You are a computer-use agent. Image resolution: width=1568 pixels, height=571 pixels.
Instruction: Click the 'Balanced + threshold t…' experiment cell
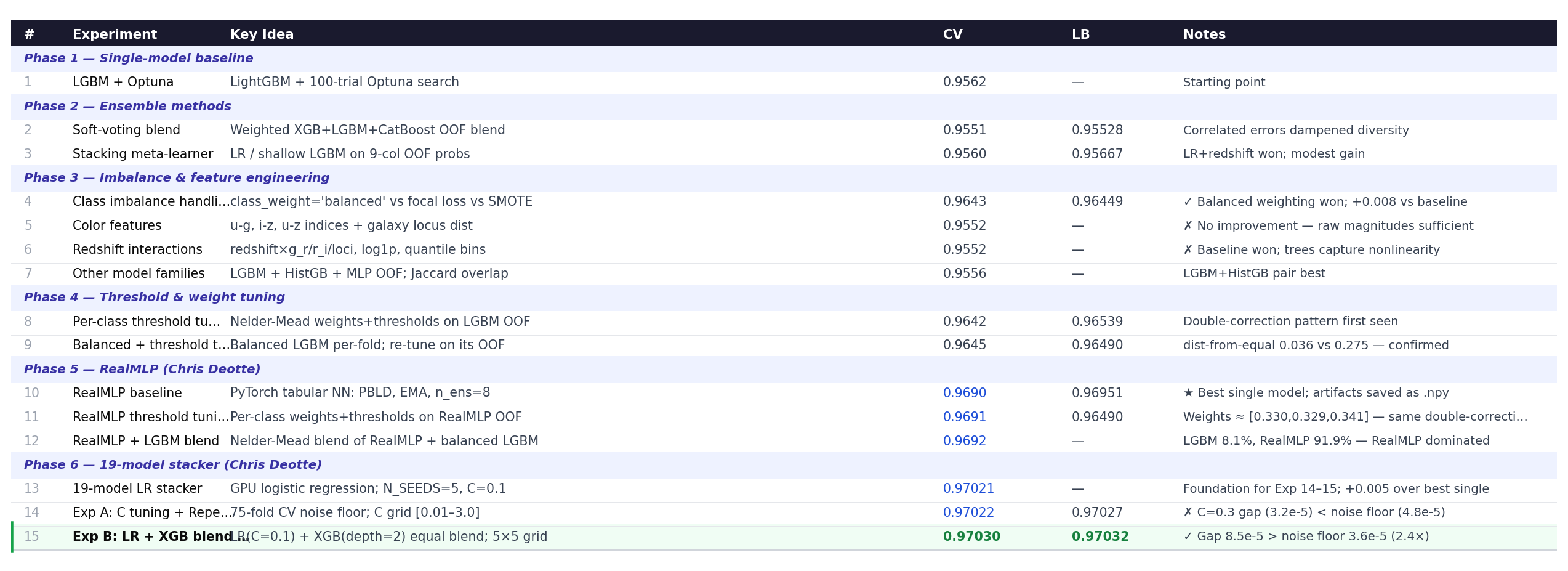151,346
